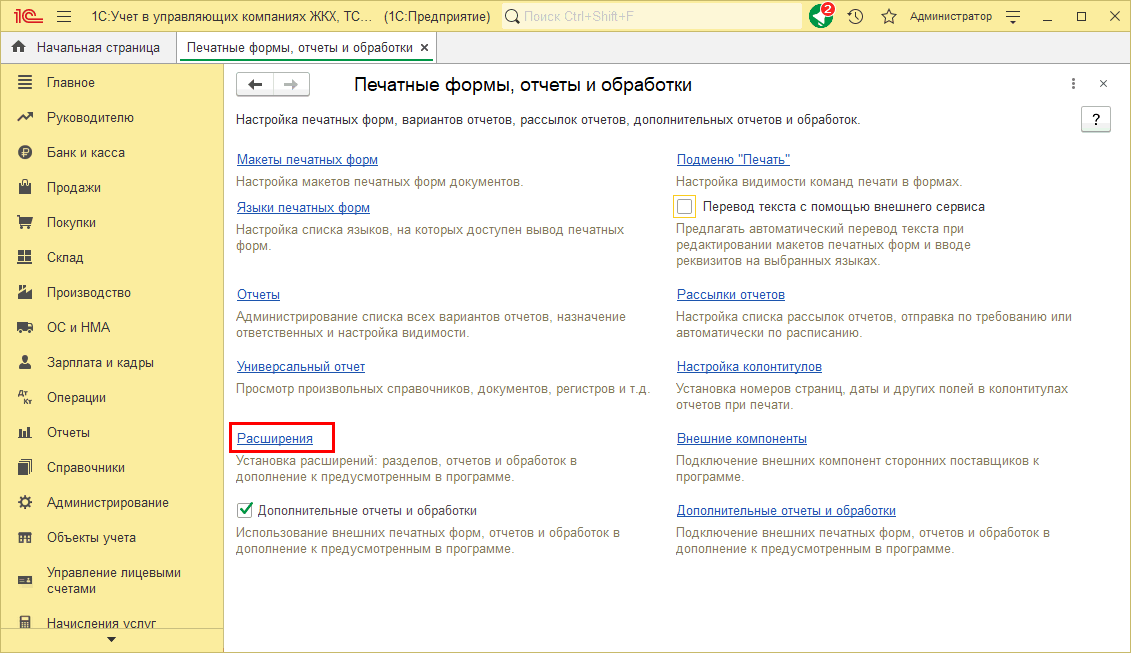Open the Склад section

click(65, 257)
